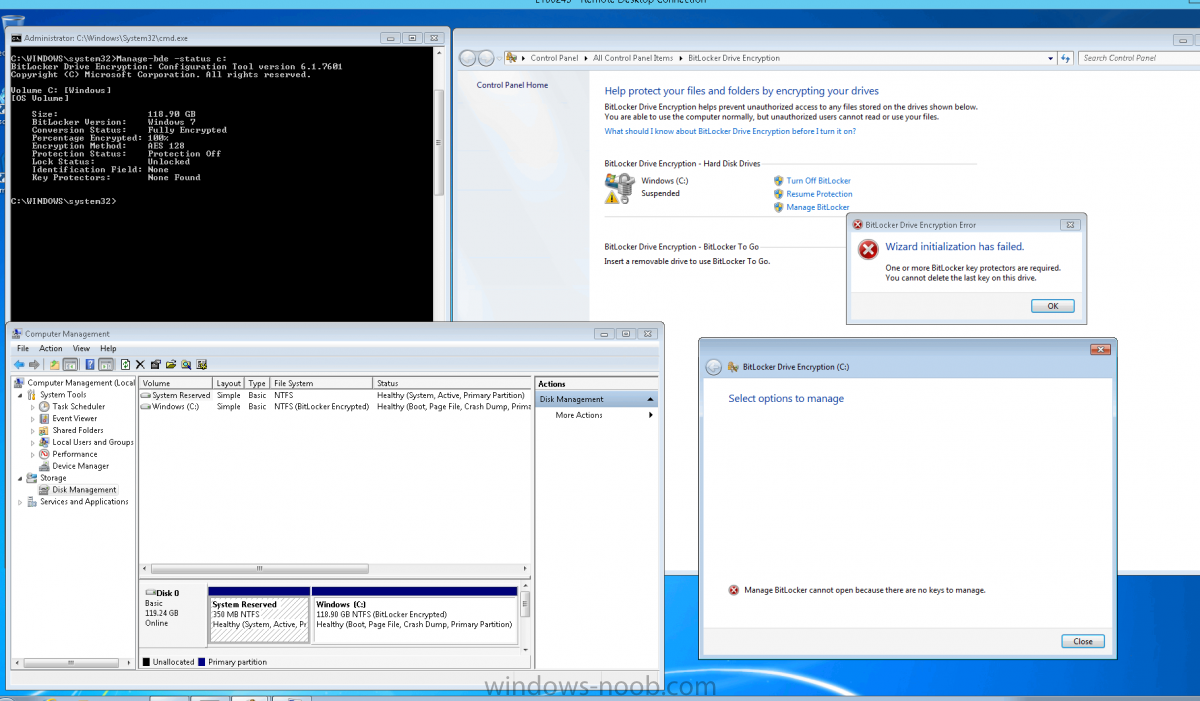Click 'All Control Panel Items' in breadcrumb

[633, 58]
